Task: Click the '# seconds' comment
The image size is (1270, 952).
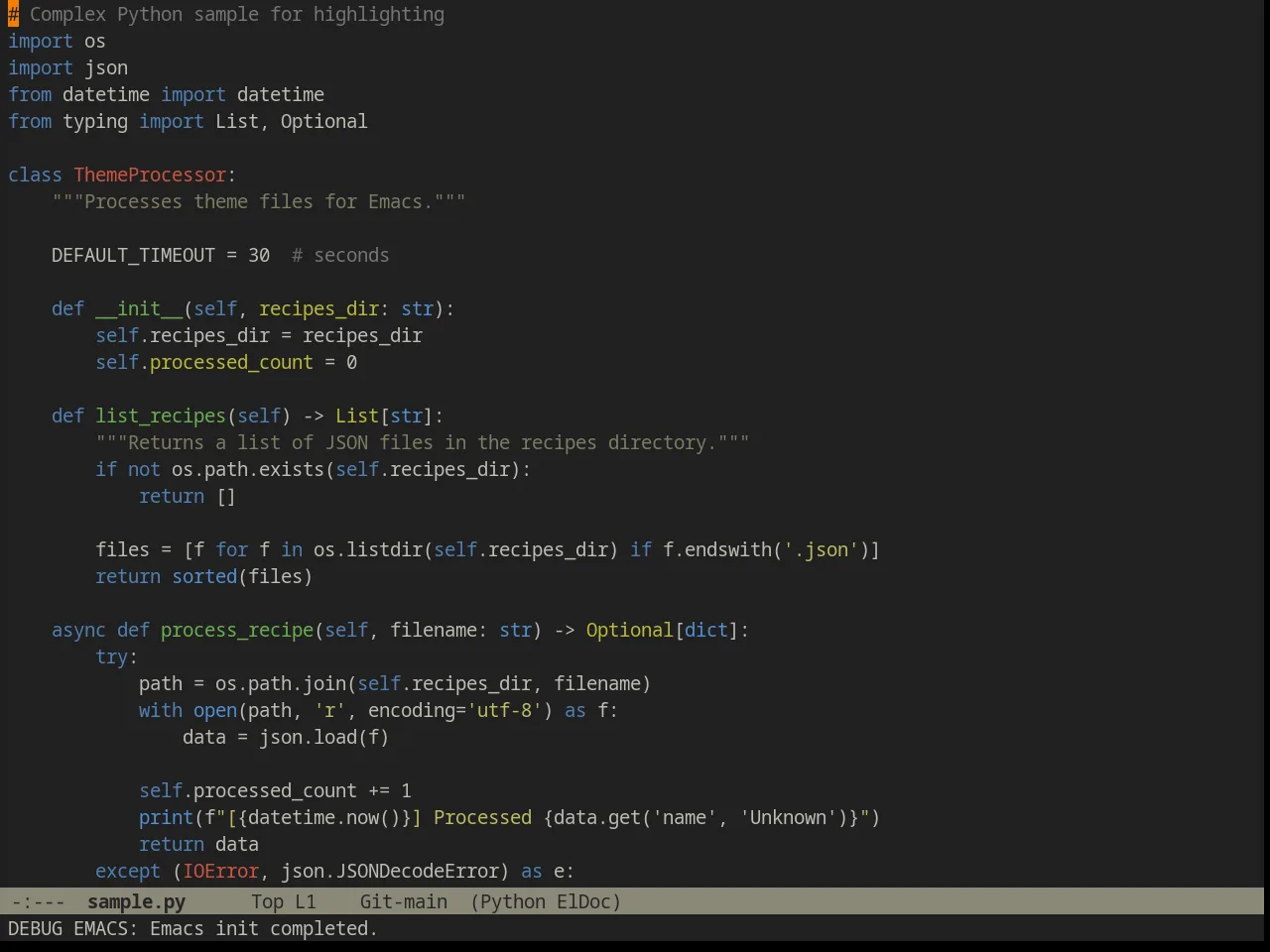Action: 340,255
